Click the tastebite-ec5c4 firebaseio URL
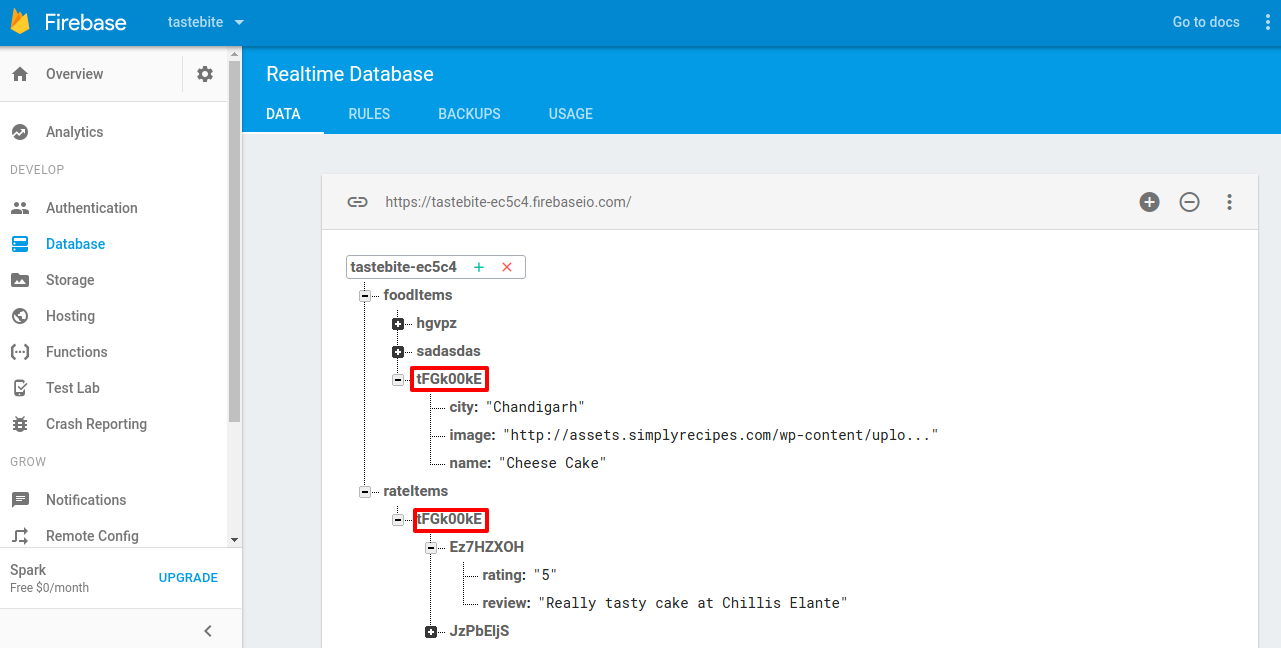1281x648 pixels. click(x=508, y=202)
